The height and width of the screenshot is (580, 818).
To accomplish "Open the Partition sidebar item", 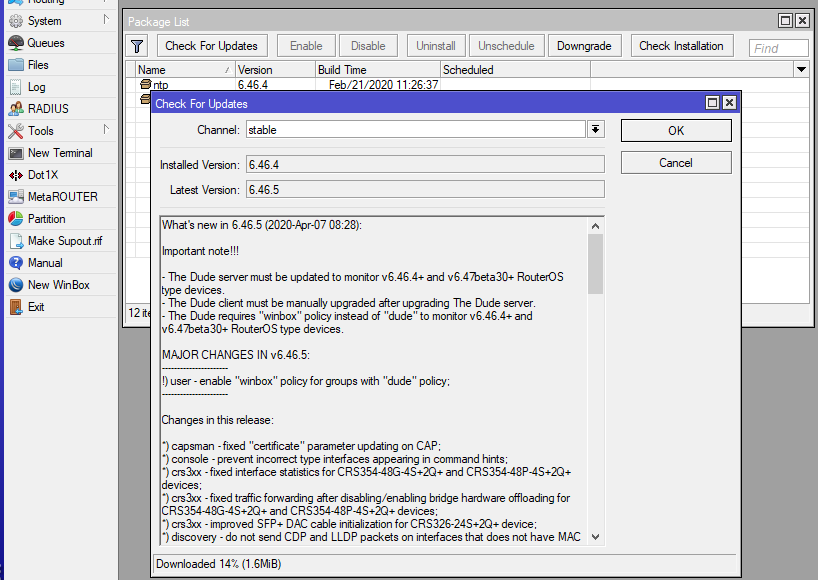I will point(46,219).
